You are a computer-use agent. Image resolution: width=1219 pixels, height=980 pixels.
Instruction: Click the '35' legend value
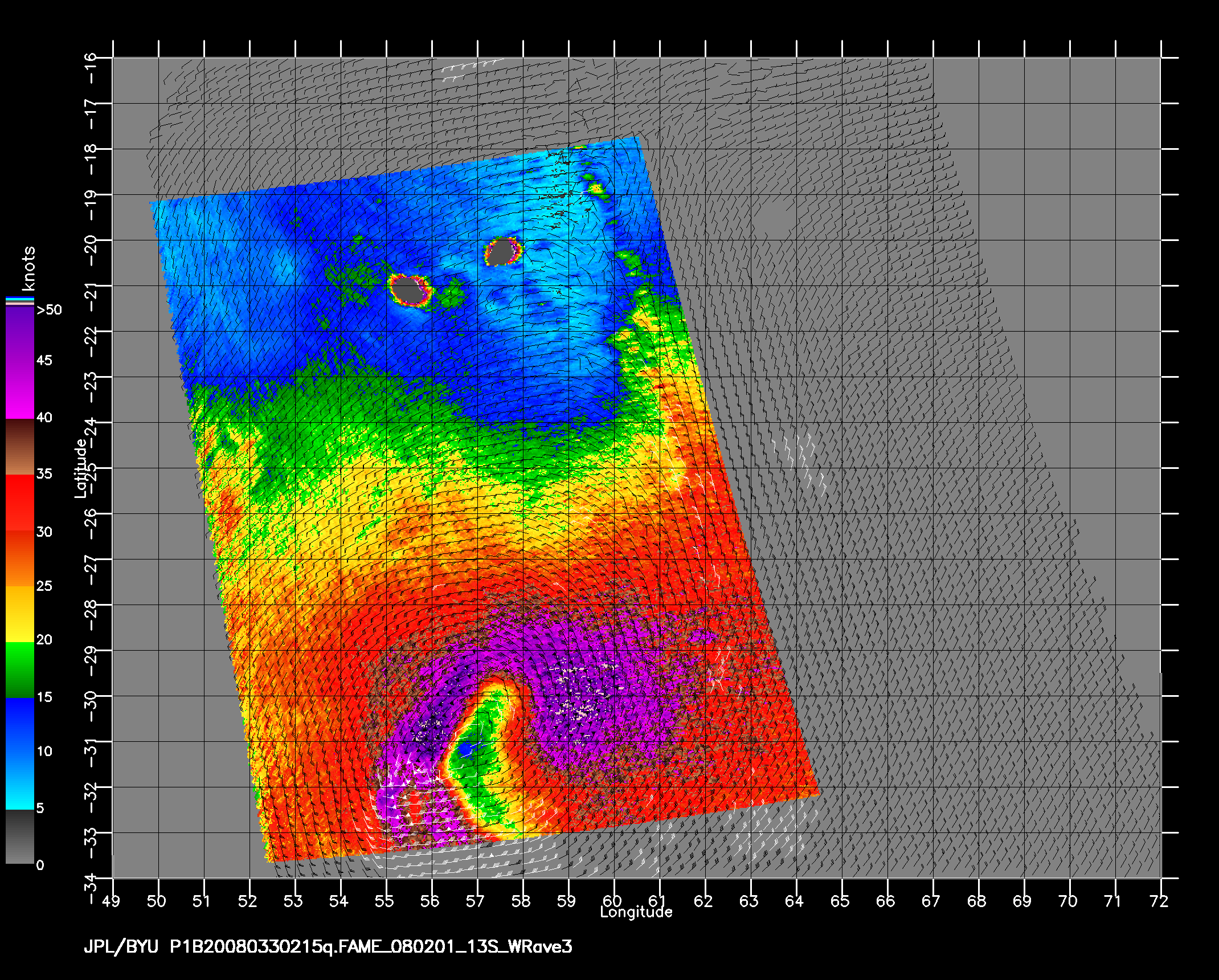pos(44,473)
